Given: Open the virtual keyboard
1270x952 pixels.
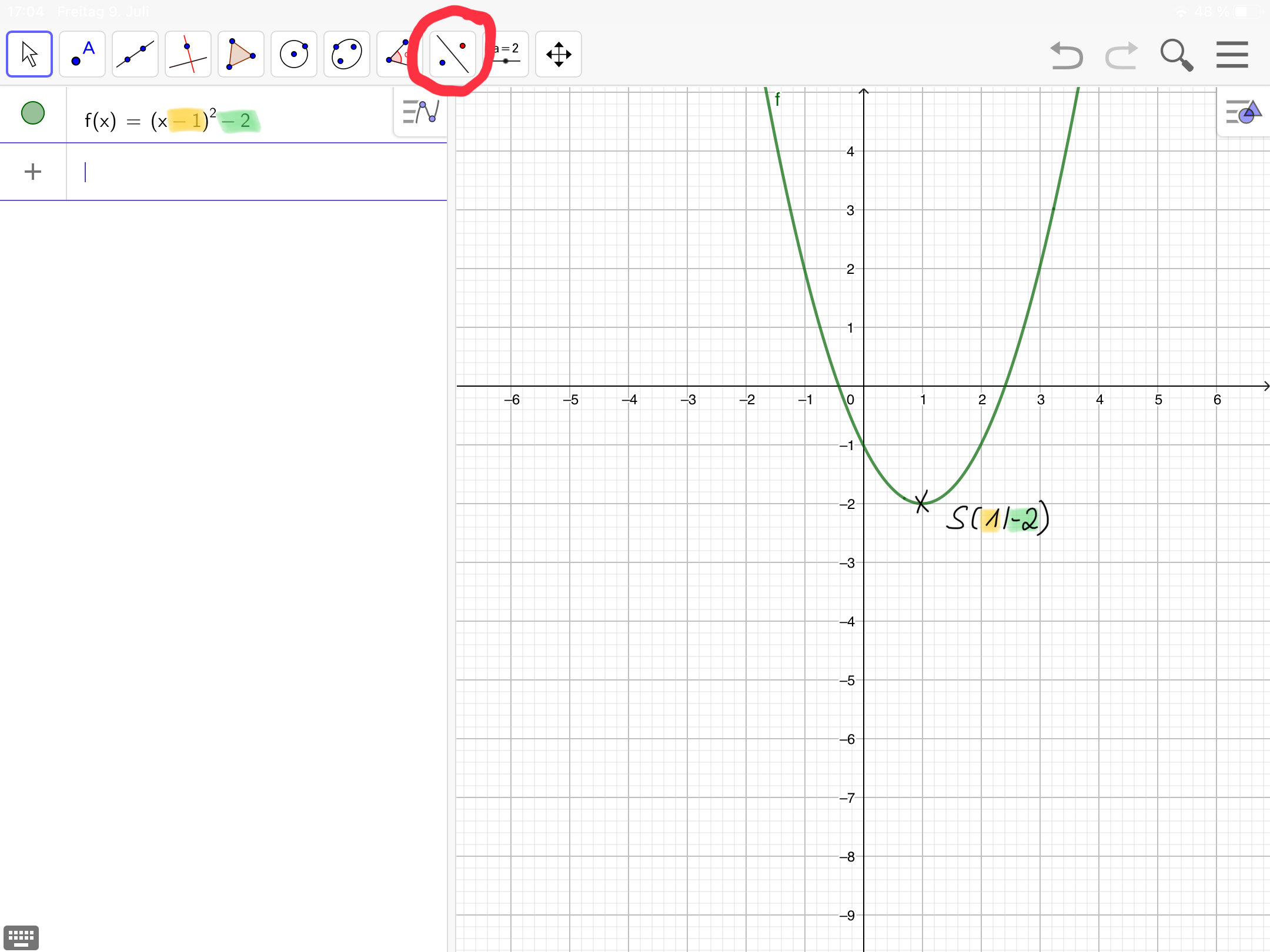Looking at the screenshot, I should [21, 937].
